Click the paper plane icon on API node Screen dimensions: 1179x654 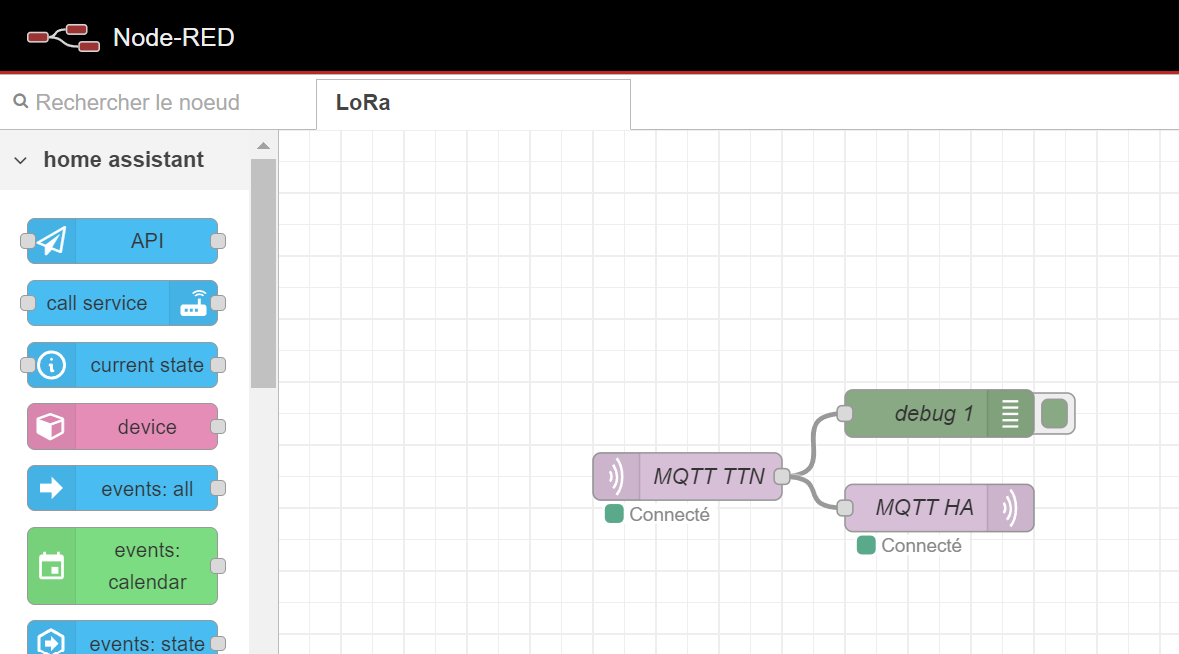pos(52,241)
